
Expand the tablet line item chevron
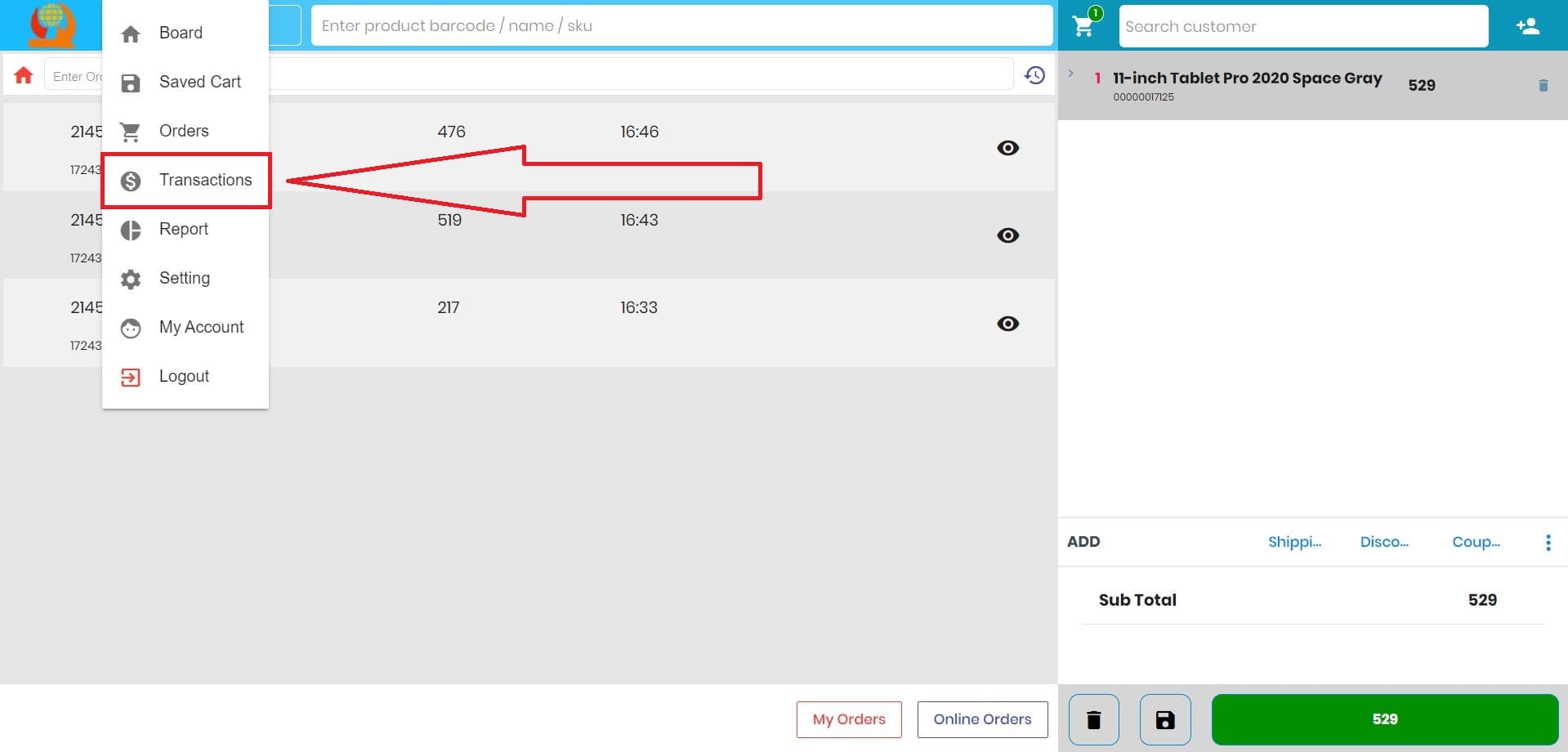pos(1070,73)
